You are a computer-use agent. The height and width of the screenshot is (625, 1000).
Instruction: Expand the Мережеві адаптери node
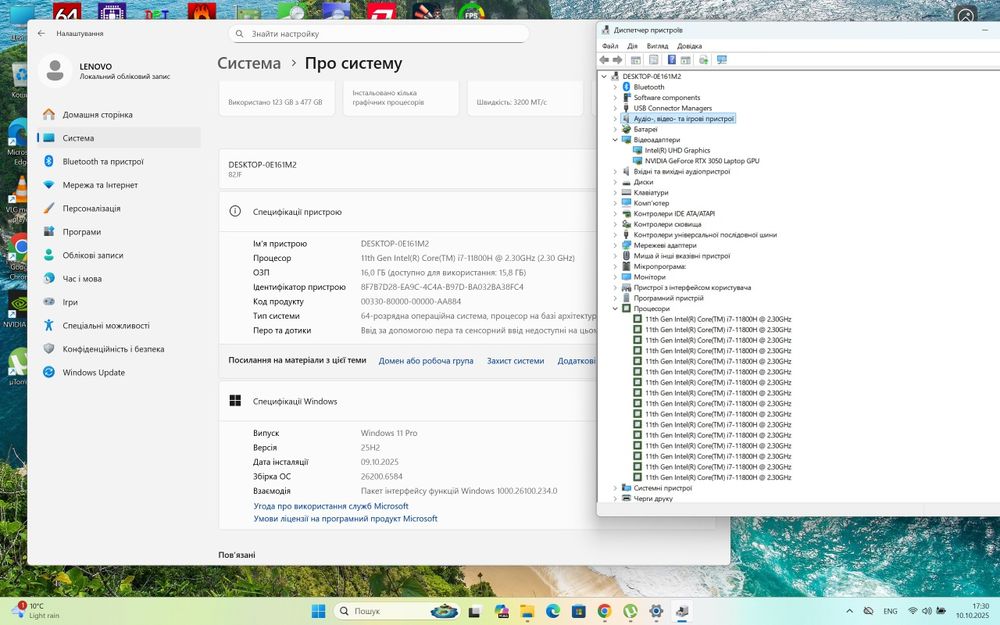click(615, 245)
